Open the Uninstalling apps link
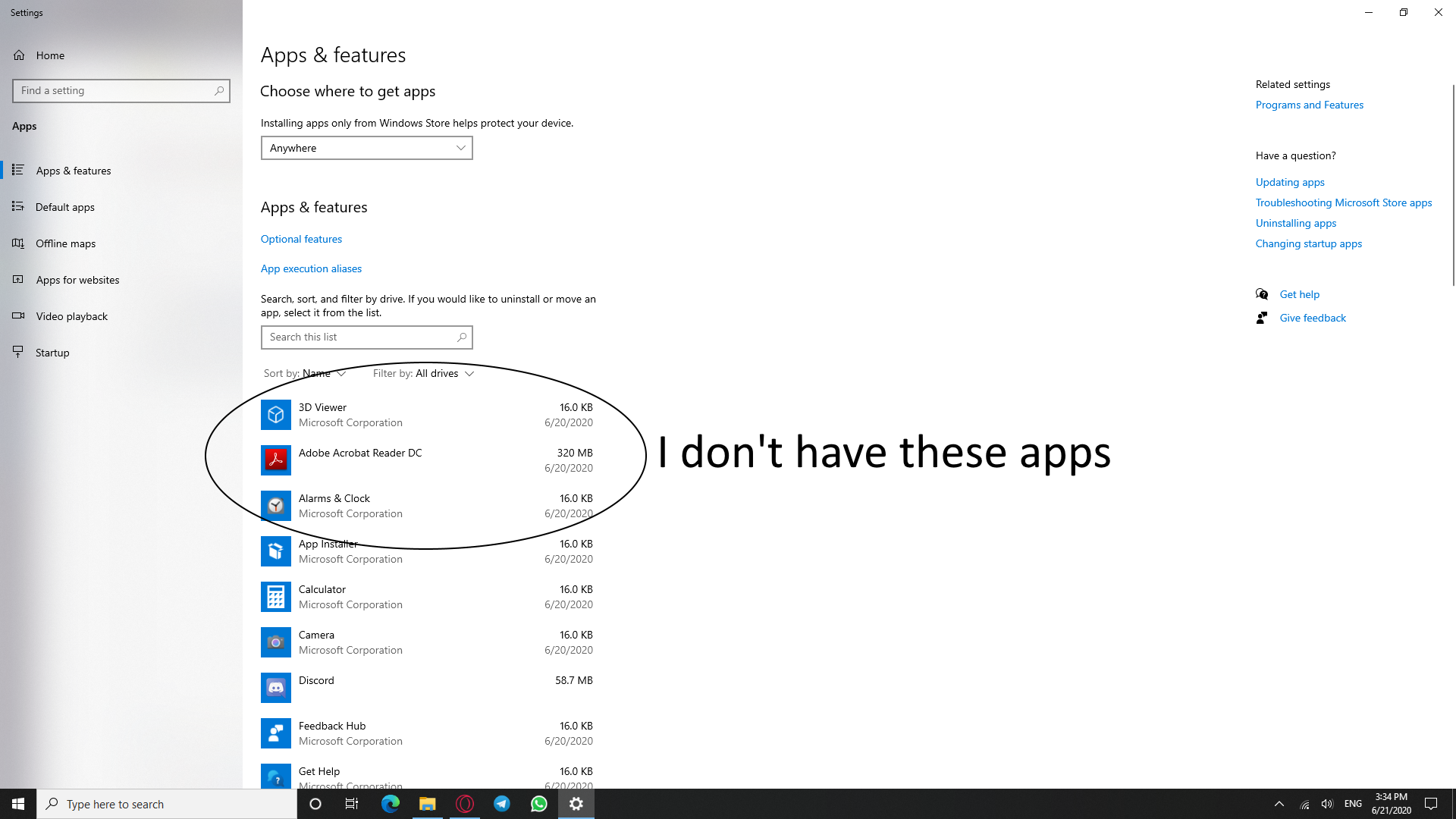The height and width of the screenshot is (819, 1456). pos(1296,223)
